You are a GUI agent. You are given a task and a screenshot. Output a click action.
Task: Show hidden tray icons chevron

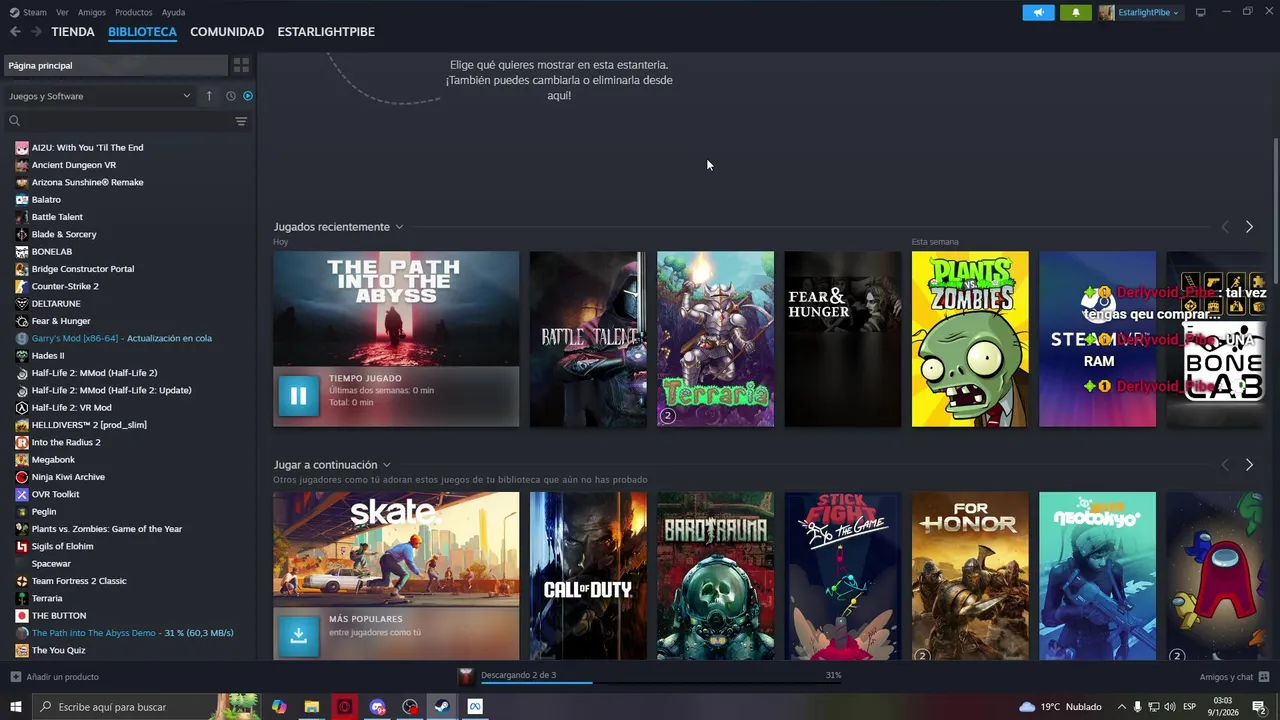[x=1121, y=707]
